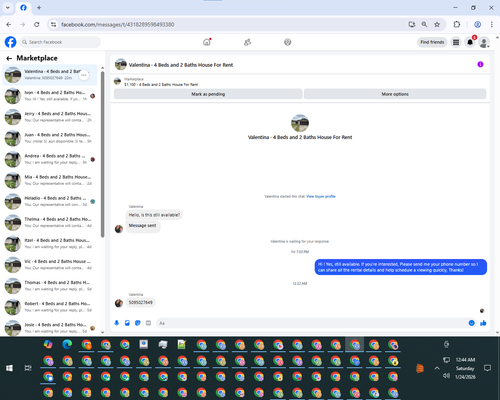Open a new browser tab
The height and width of the screenshot is (400, 500).
tap(39, 8)
